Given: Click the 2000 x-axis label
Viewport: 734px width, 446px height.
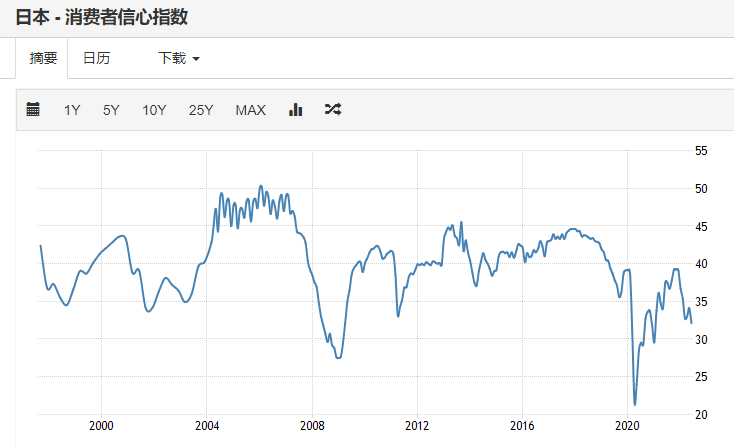Looking at the screenshot, I should pyautogui.click(x=101, y=425).
